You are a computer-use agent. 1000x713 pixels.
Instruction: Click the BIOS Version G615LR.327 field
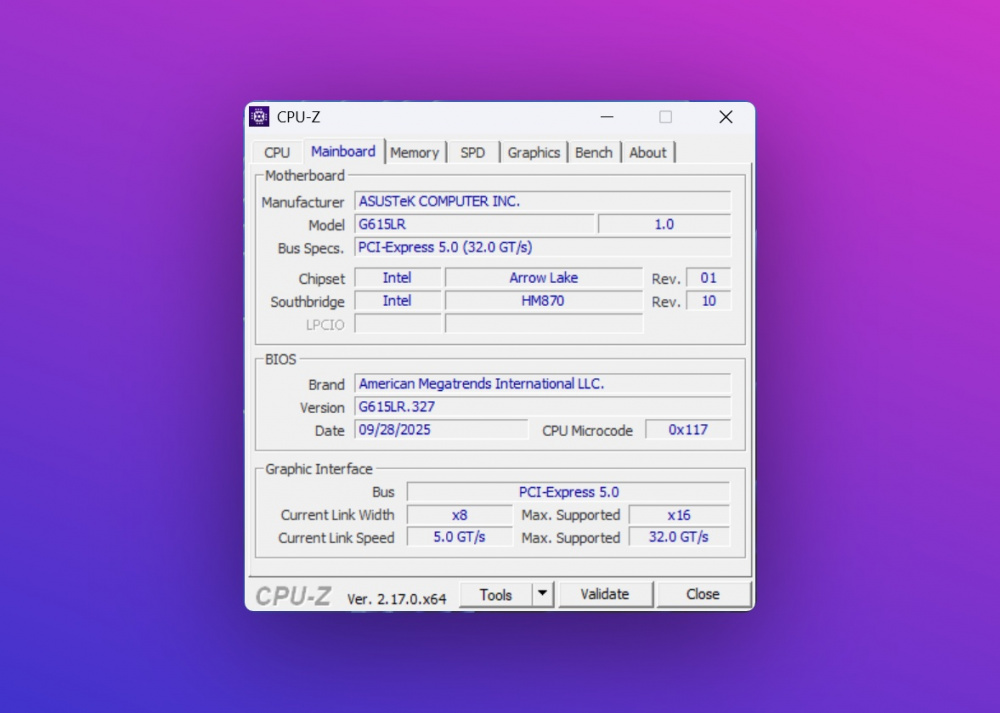tap(542, 408)
